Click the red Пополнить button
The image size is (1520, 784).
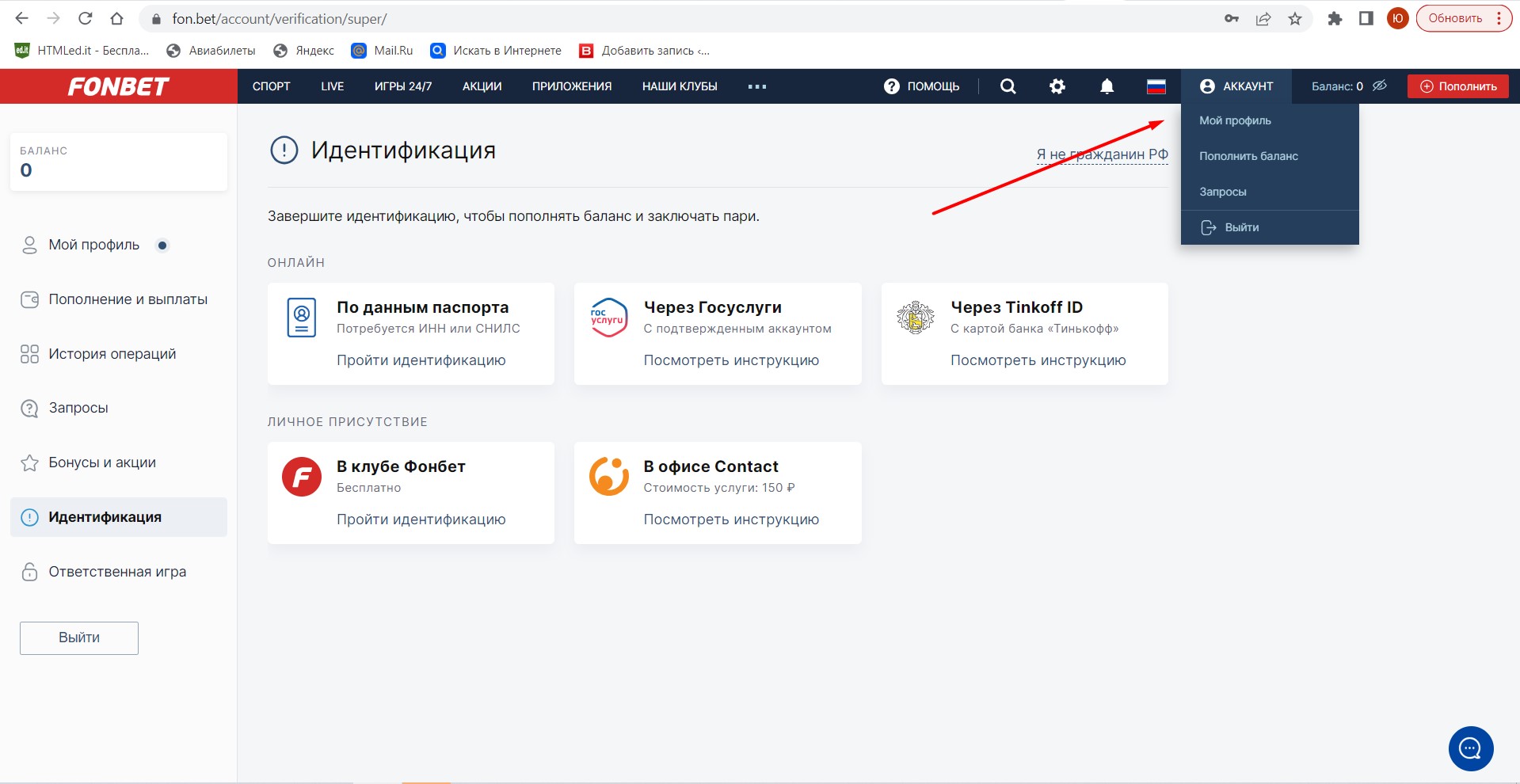(1457, 86)
